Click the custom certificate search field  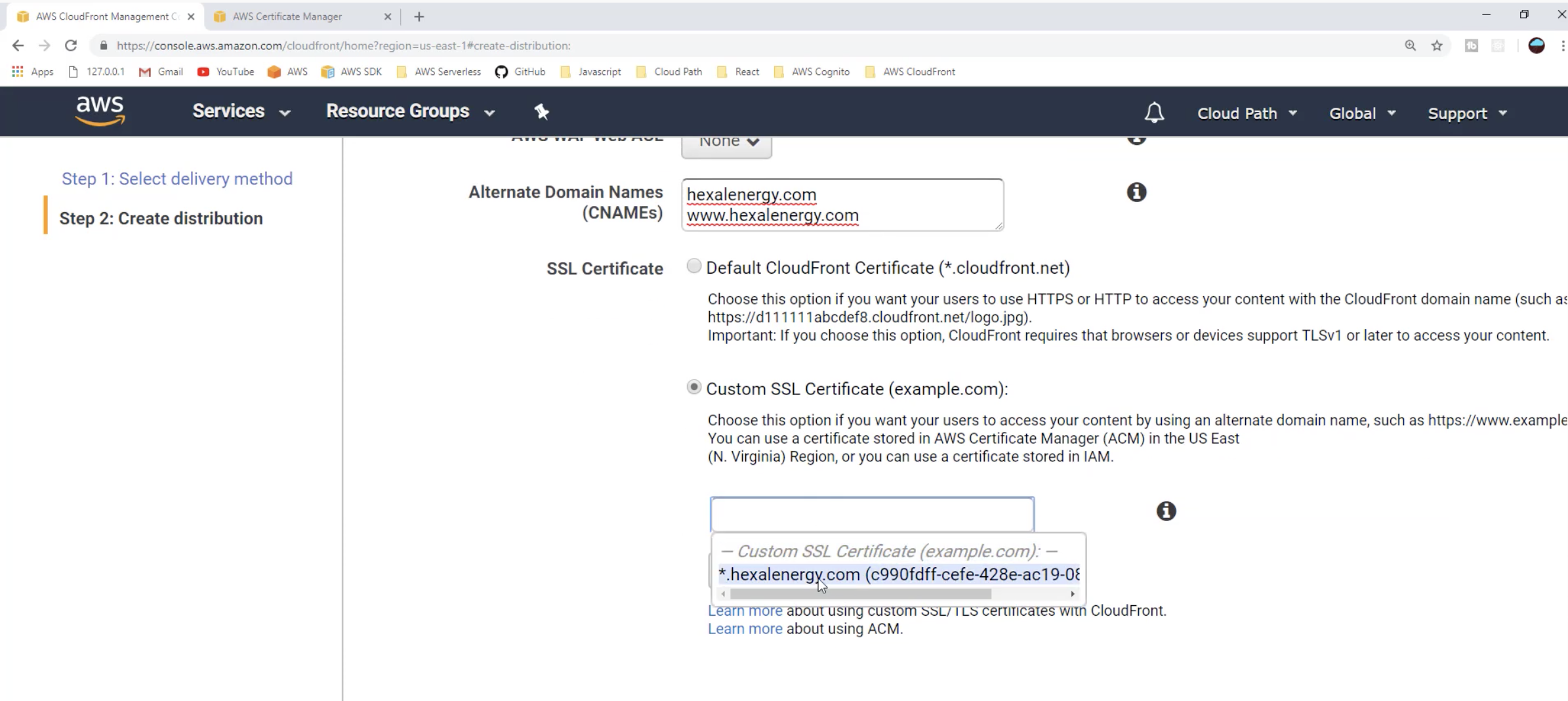pyautogui.click(x=872, y=514)
